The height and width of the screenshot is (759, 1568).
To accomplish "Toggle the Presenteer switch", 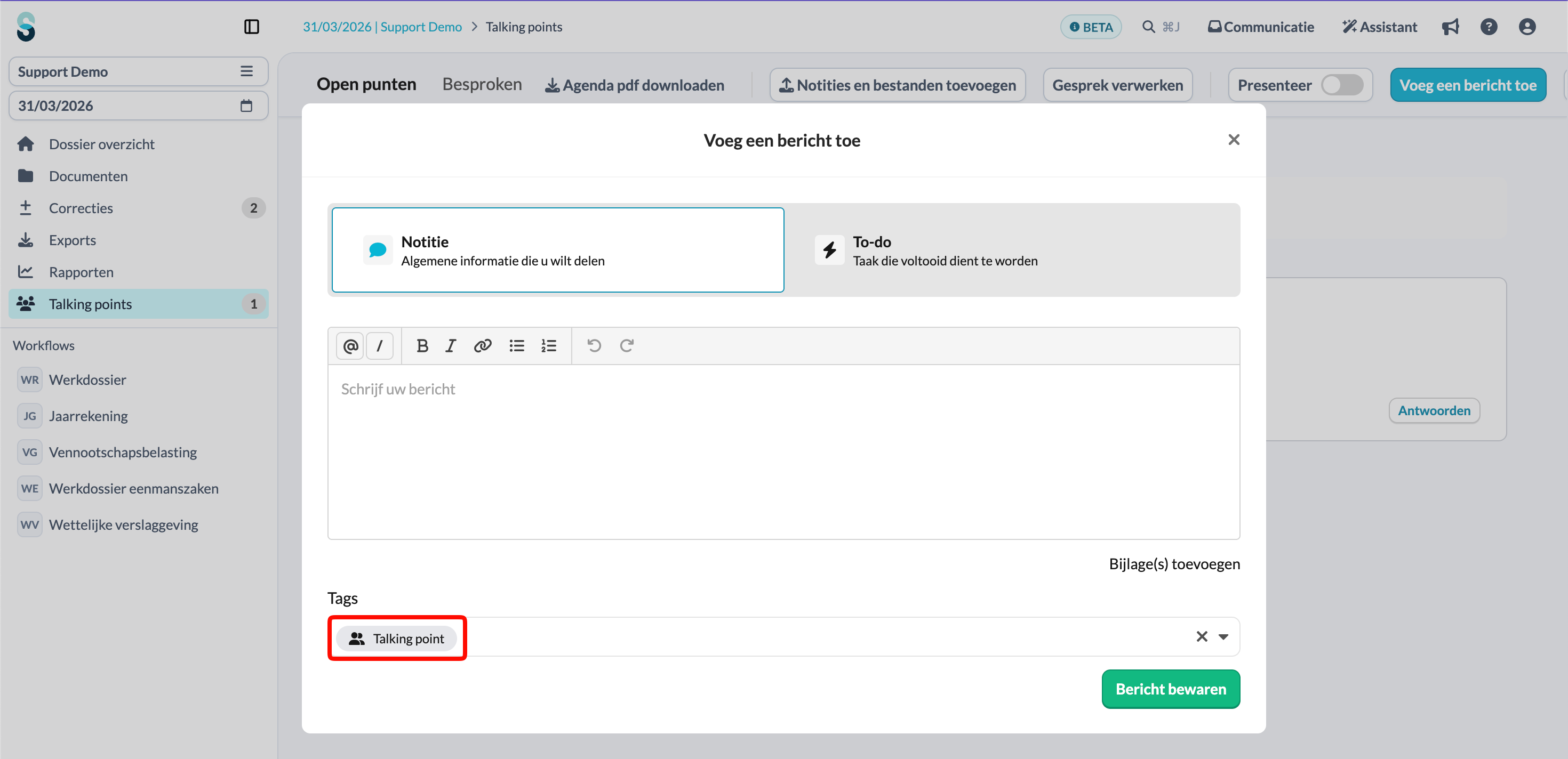I will click(1341, 85).
